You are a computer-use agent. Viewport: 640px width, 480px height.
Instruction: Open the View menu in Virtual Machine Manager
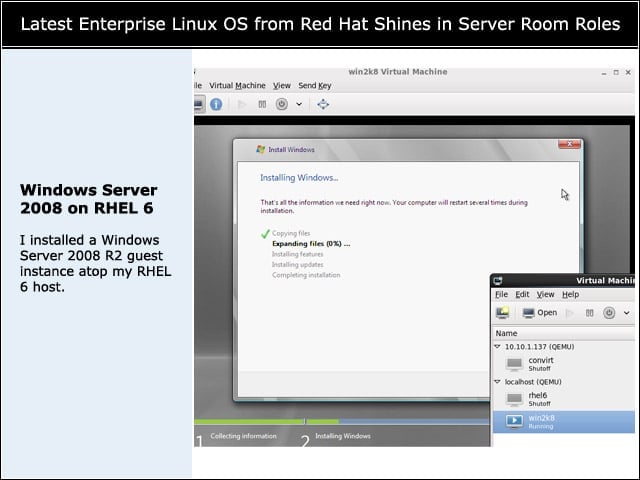click(x=545, y=294)
